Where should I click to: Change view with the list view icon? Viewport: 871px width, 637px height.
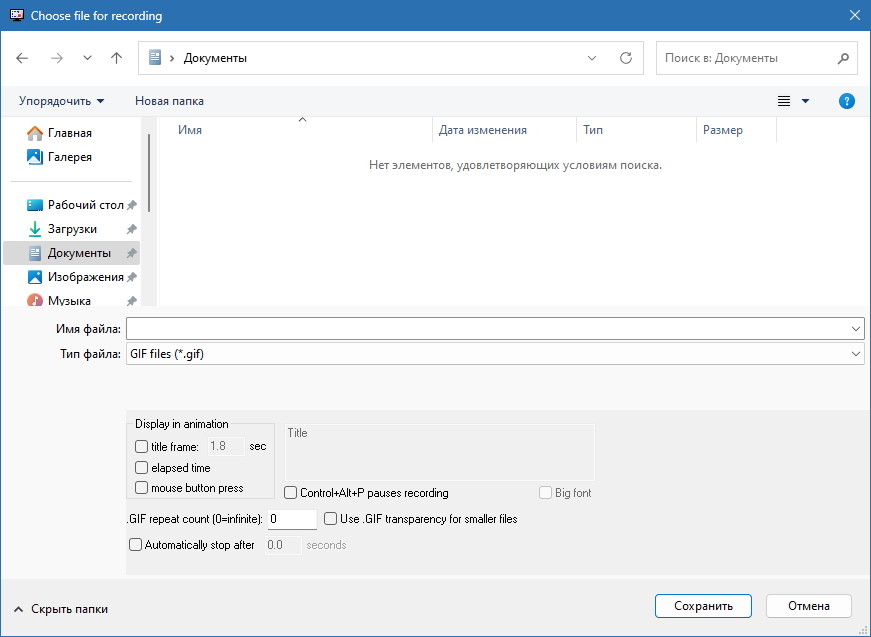point(784,101)
